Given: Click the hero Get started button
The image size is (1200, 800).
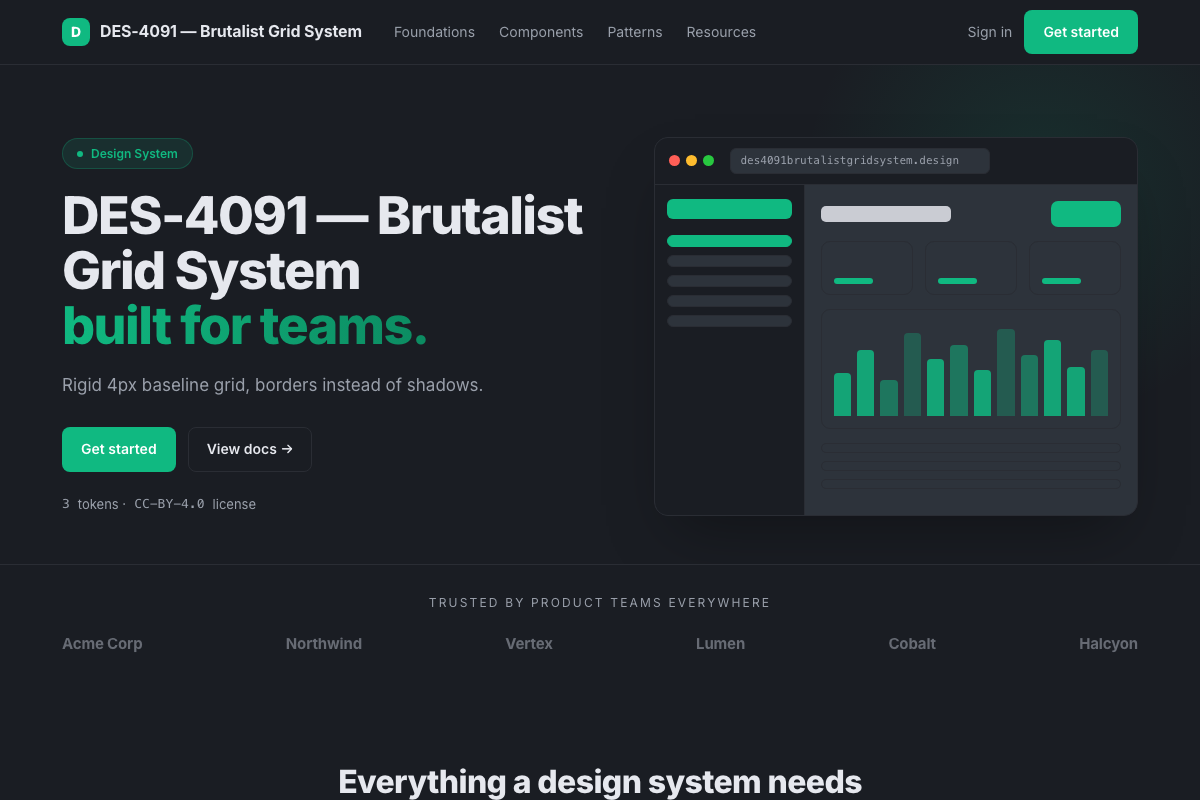Looking at the screenshot, I should [x=119, y=449].
